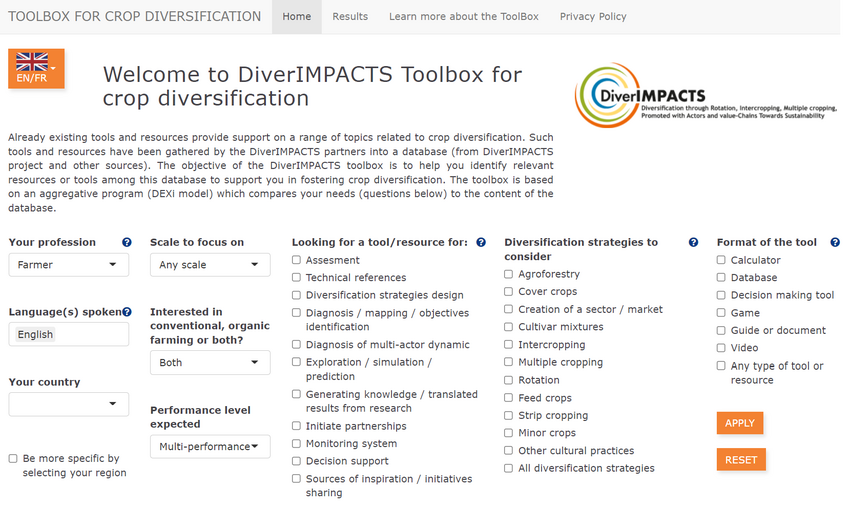Screen dimensions: 850x508
Task: Click the Language(s) spoken input field
Action: [69, 335]
